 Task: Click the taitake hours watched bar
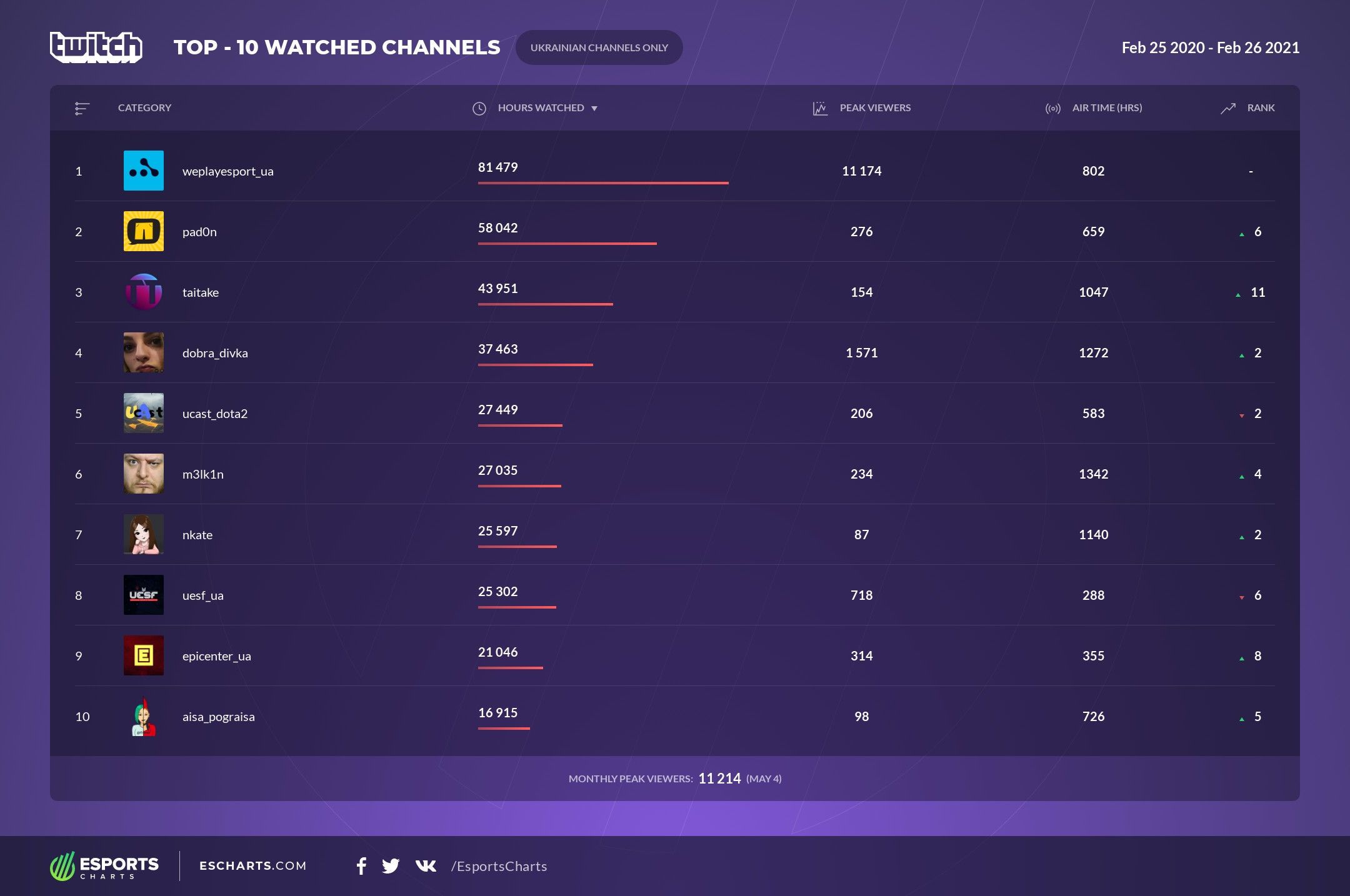coord(546,304)
